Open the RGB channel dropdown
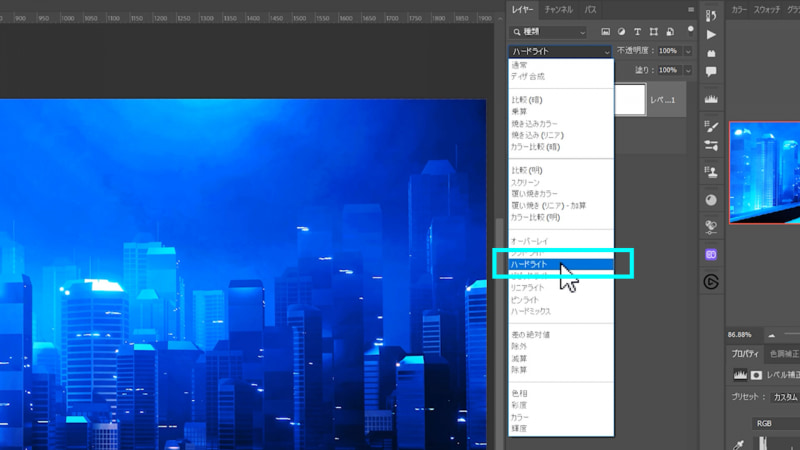 (x=776, y=423)
